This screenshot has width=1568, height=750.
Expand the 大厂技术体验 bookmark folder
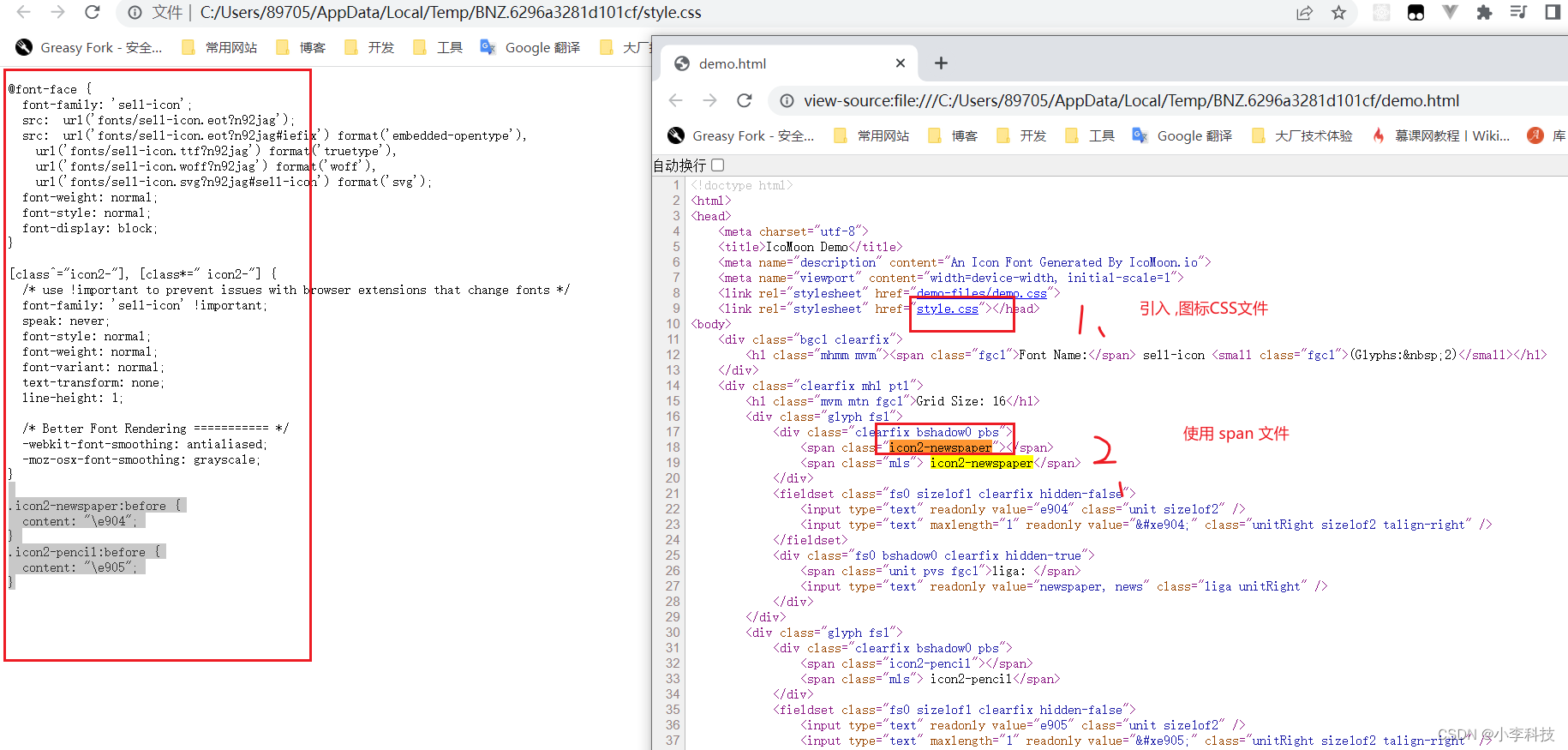click(x=1302, y=135)
